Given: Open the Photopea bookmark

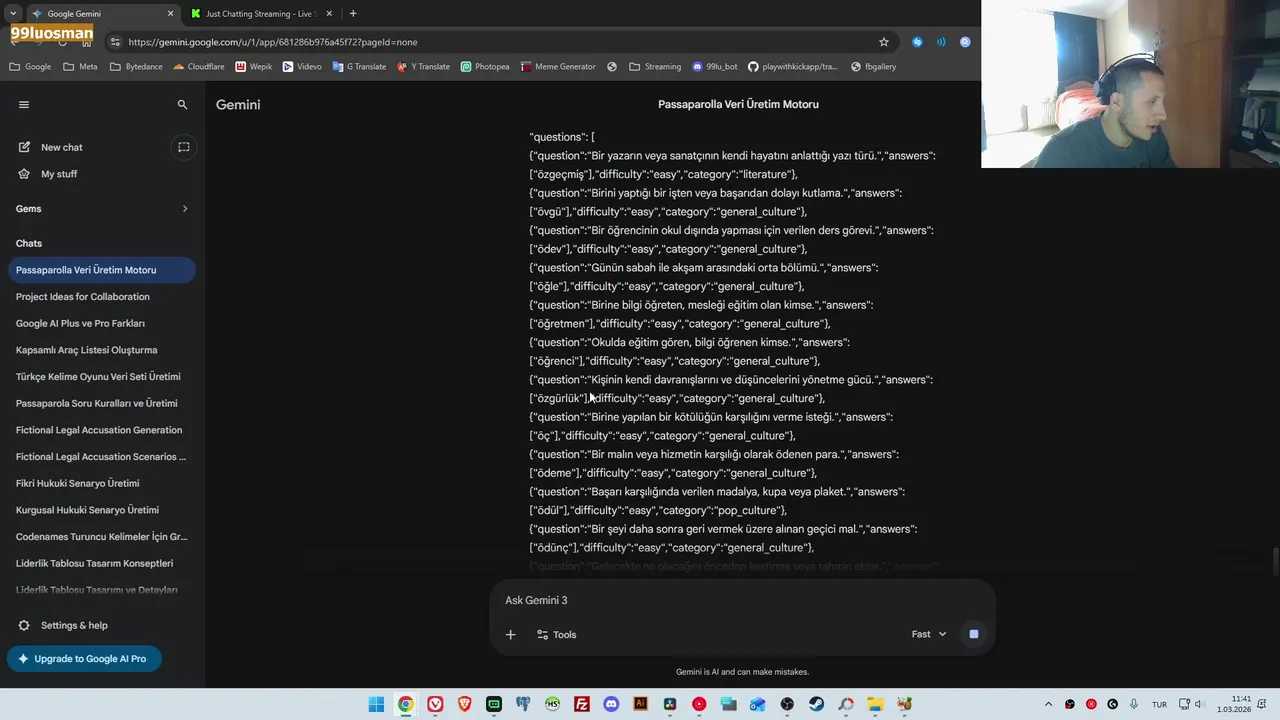Looking at the screenshot, I should [x=485, y=67].
